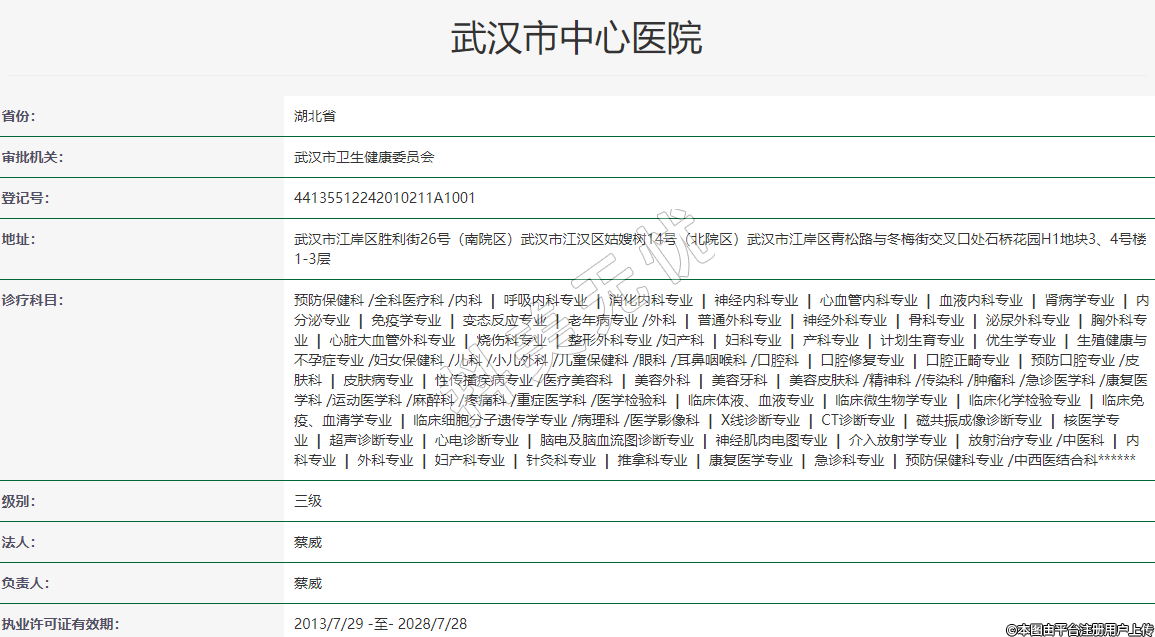Select CT诊断专业 in the department list

pos(857,420)
